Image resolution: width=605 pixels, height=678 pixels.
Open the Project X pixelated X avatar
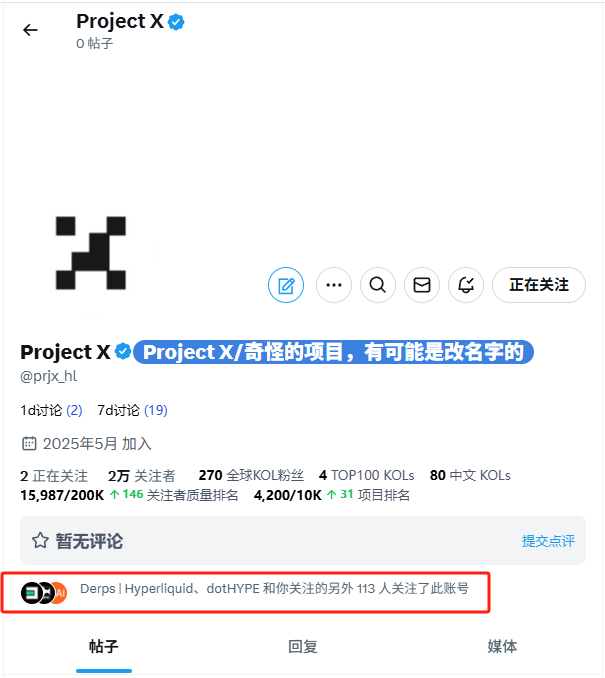[x=91, y=253]
